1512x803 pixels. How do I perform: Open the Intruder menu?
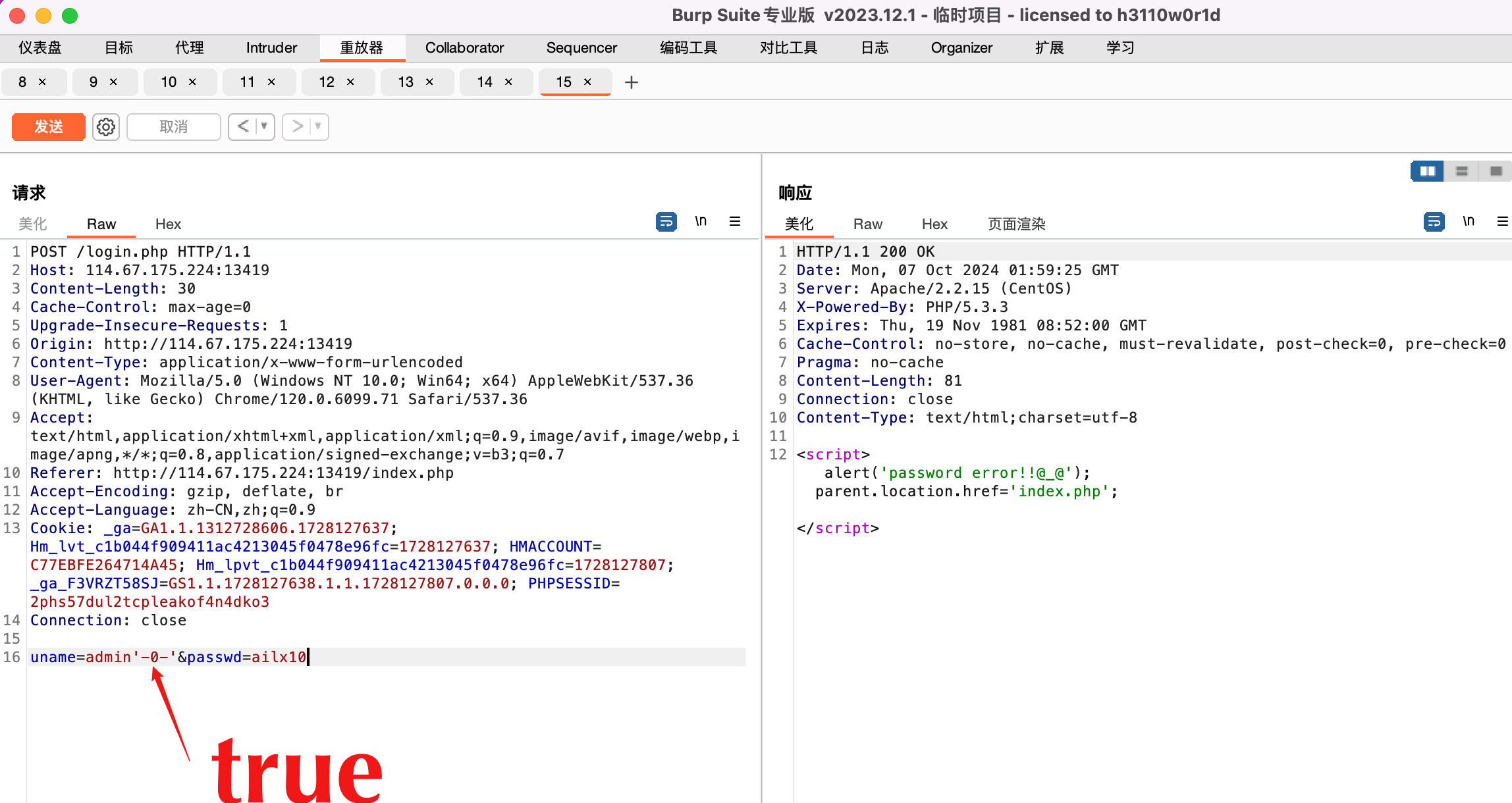tap(271, 47)
